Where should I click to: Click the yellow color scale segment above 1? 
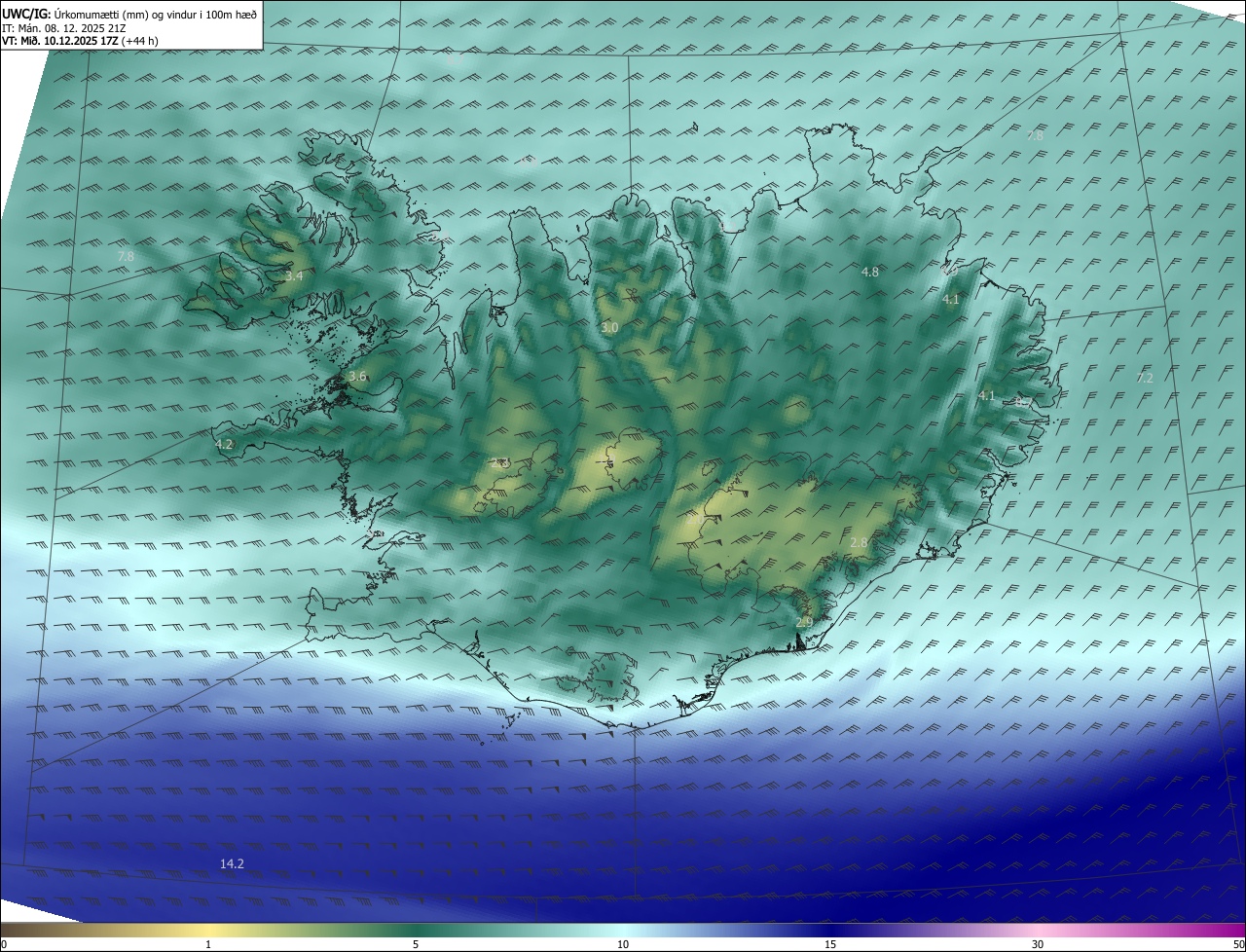click(208, 930)
